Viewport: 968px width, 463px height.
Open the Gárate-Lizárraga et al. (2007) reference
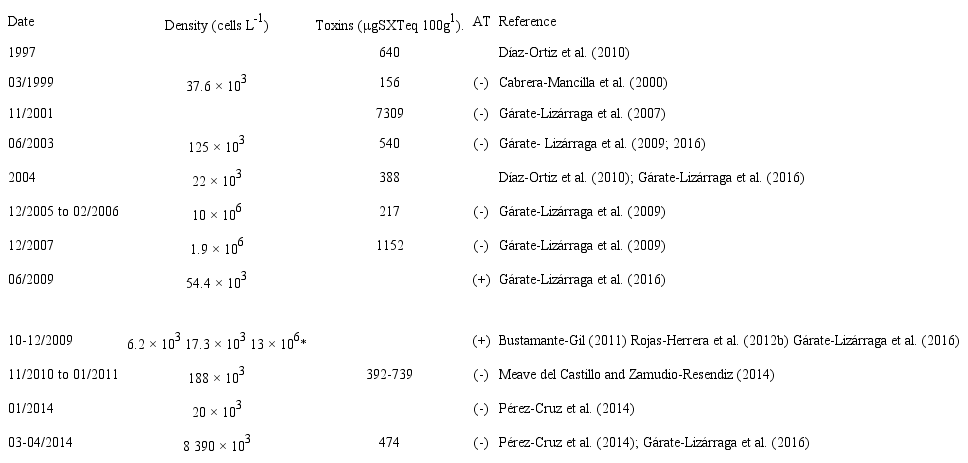582,113
